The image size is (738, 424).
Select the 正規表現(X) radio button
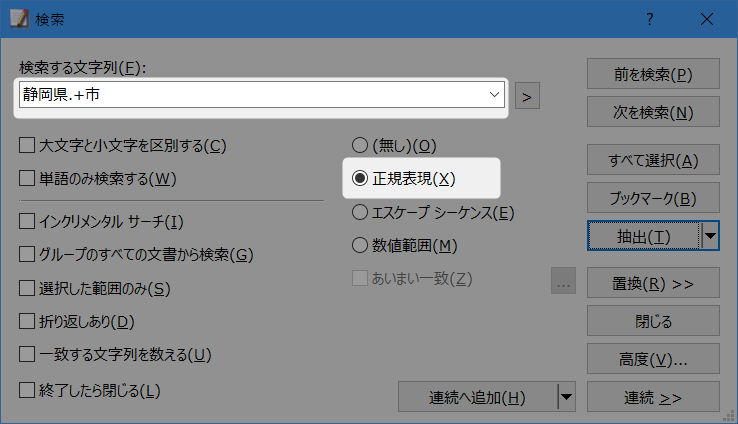click(360, 178)
